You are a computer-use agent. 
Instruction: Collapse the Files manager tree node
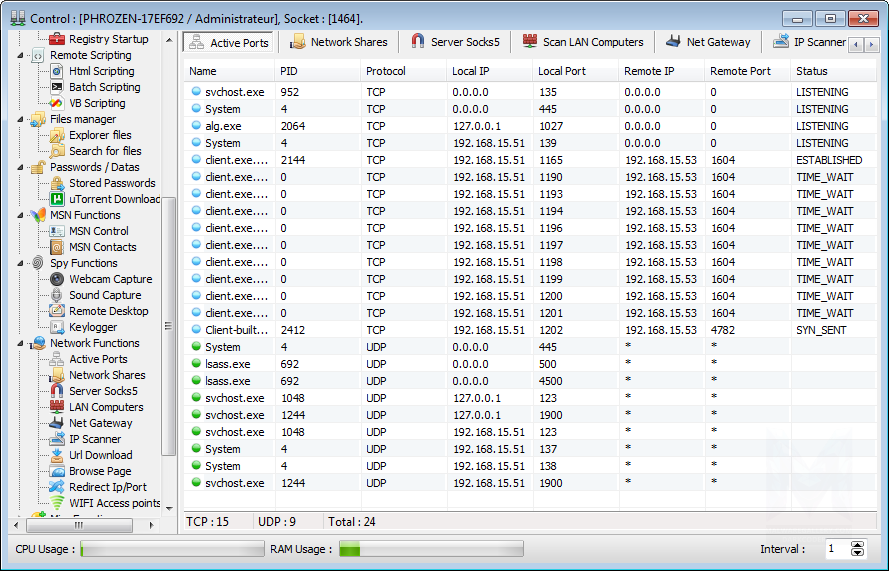[x=23, y=119]
